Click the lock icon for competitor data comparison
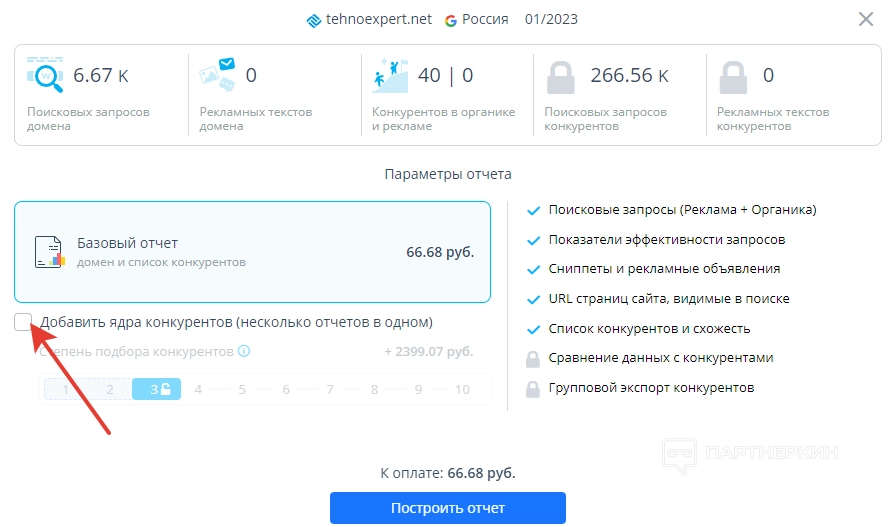Image resolution: width=889 pixels, height=527 pixels. click(531, 358)
